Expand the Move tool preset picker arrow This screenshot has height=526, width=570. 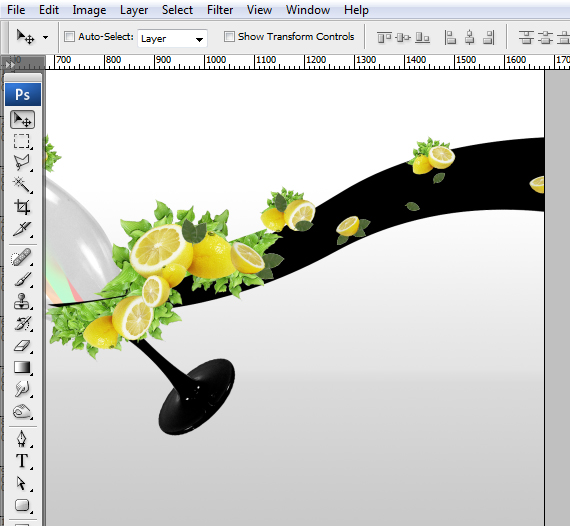45,37
